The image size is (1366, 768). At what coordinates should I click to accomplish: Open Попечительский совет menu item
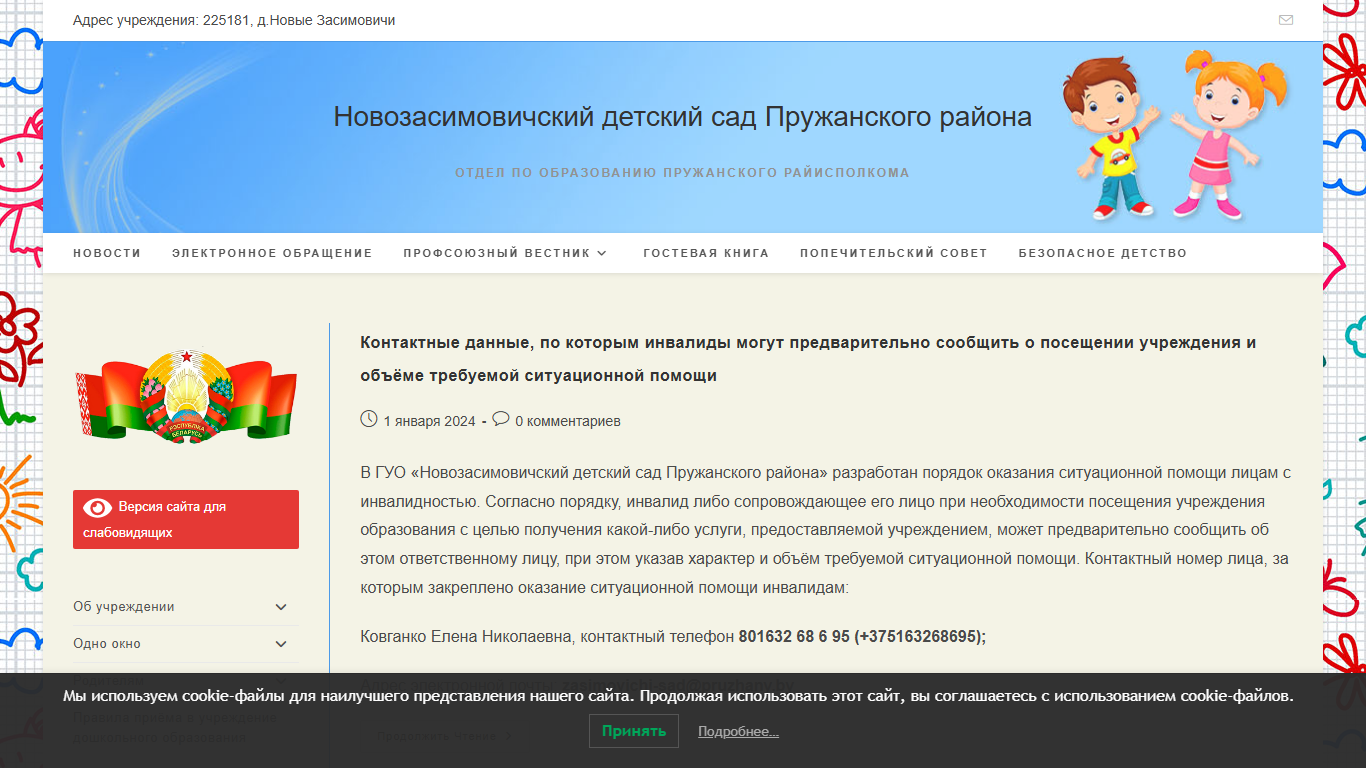point(894,253)
